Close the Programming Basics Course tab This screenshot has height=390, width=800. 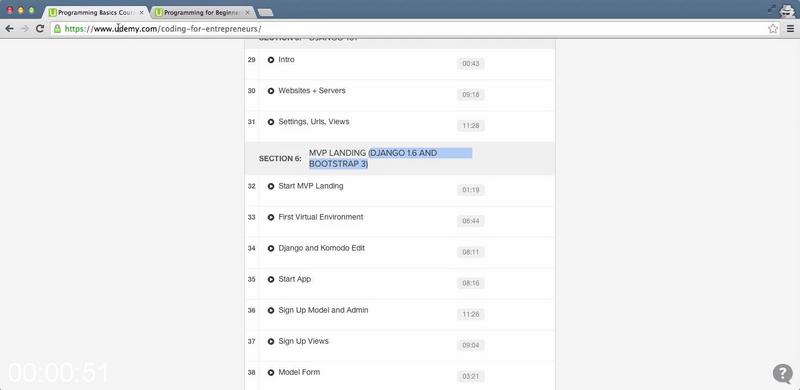[142, 12]
